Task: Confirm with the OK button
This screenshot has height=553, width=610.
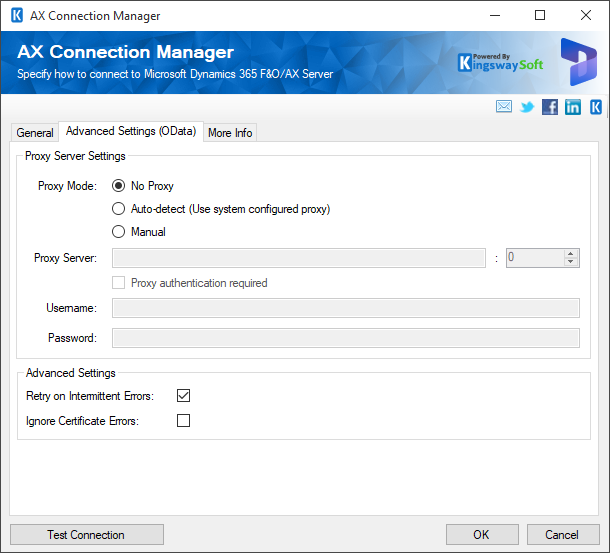Action: pos(482,535)
